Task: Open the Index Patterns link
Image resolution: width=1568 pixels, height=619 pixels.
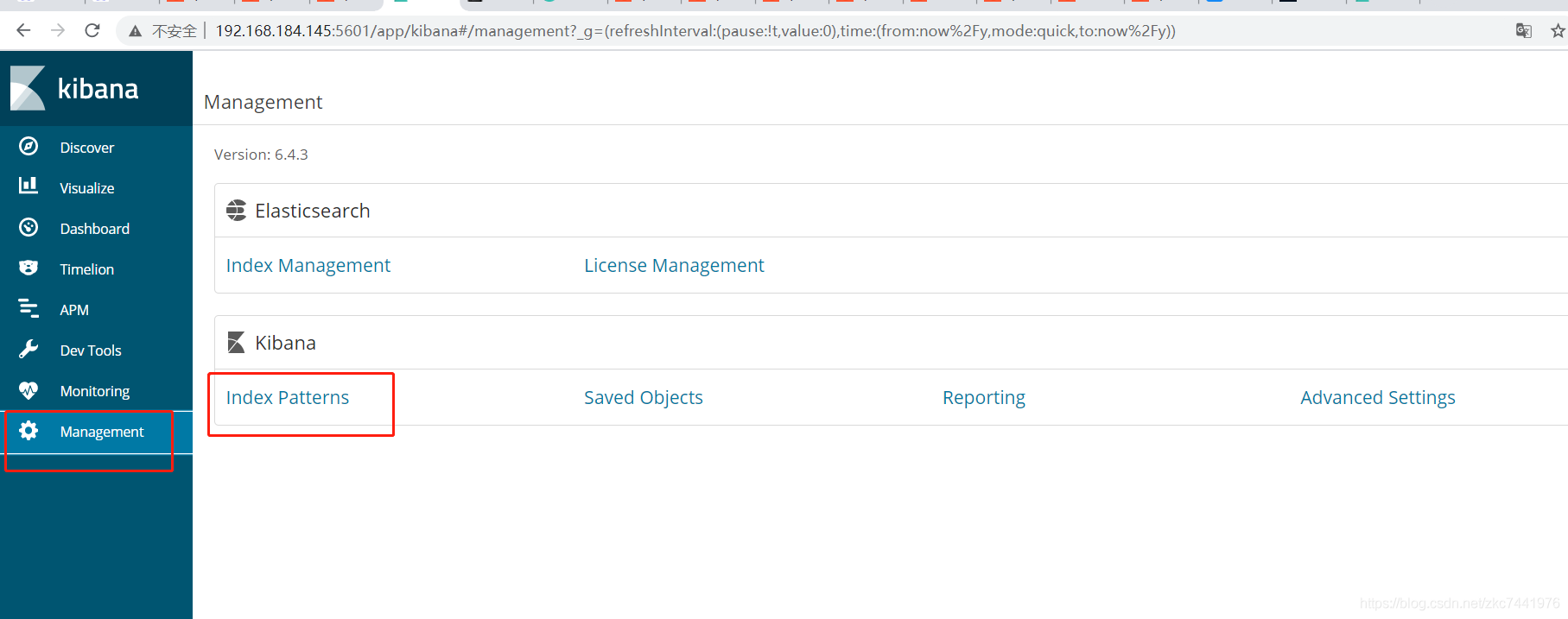Action: 288,398
